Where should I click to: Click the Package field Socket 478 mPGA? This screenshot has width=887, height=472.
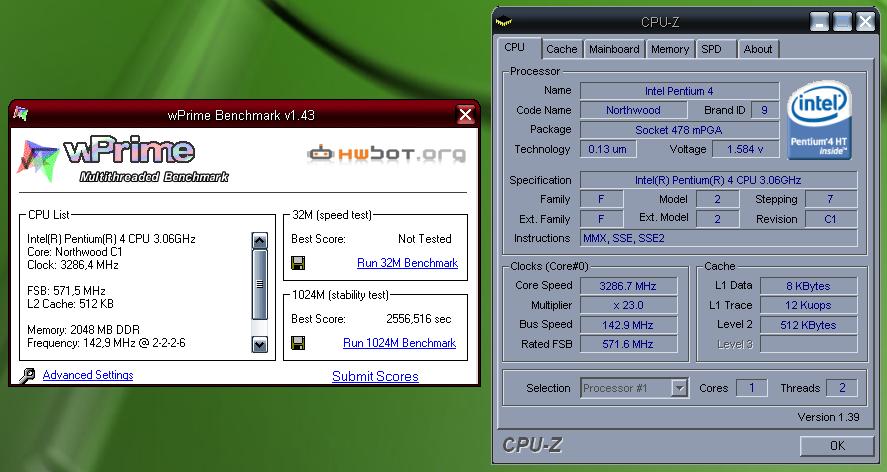(x=679, y=130)
